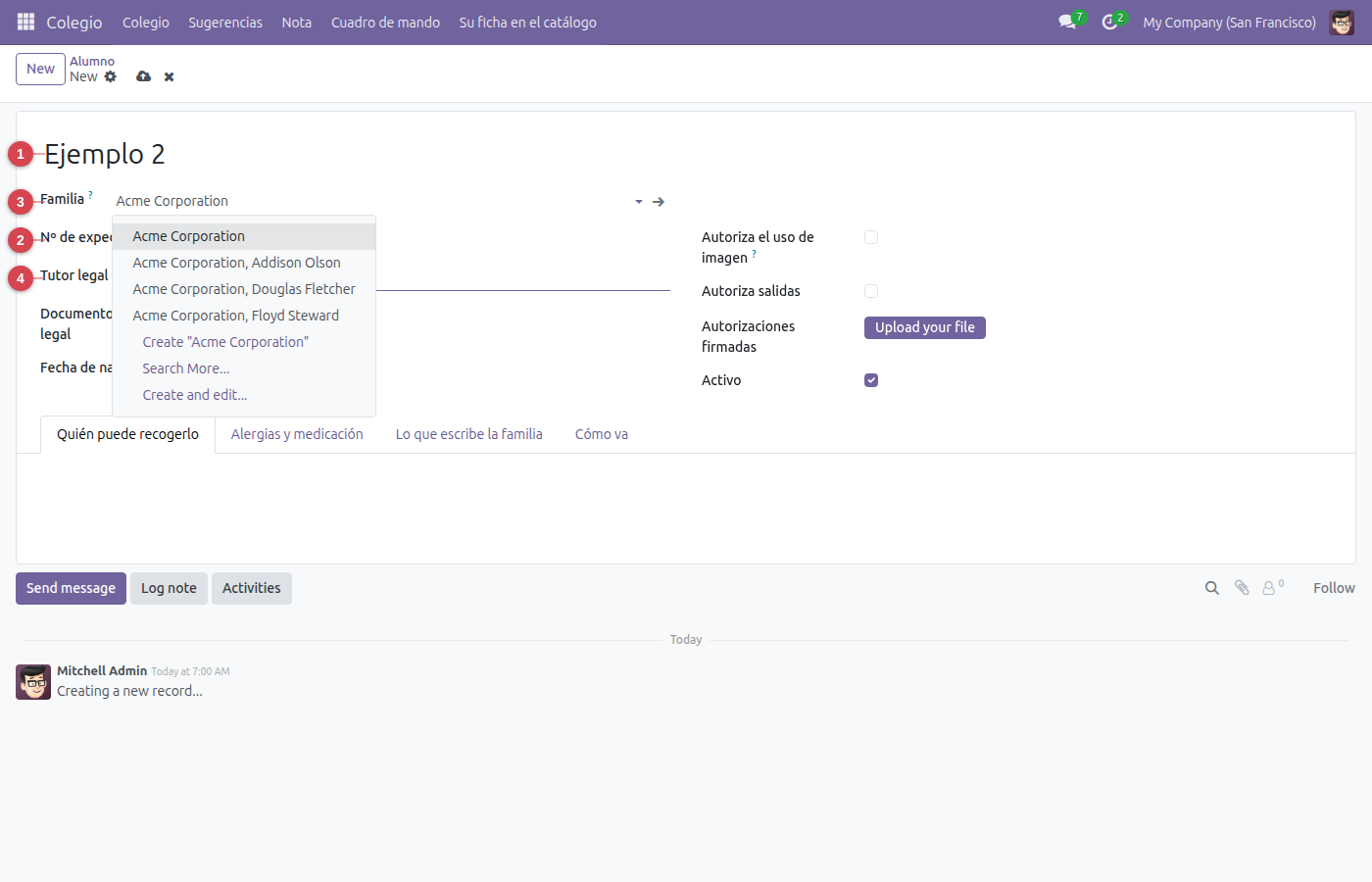The height and width of the screenshot is (882, 1372).
Task: Toggle the Familia dropdown caret
Action: [639, 202]
